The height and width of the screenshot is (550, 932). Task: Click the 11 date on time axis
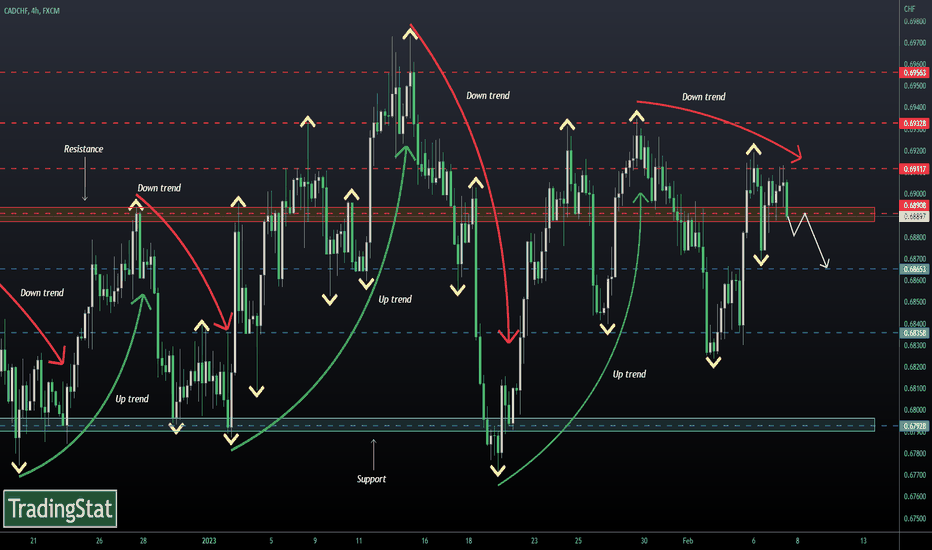point(359,541)
